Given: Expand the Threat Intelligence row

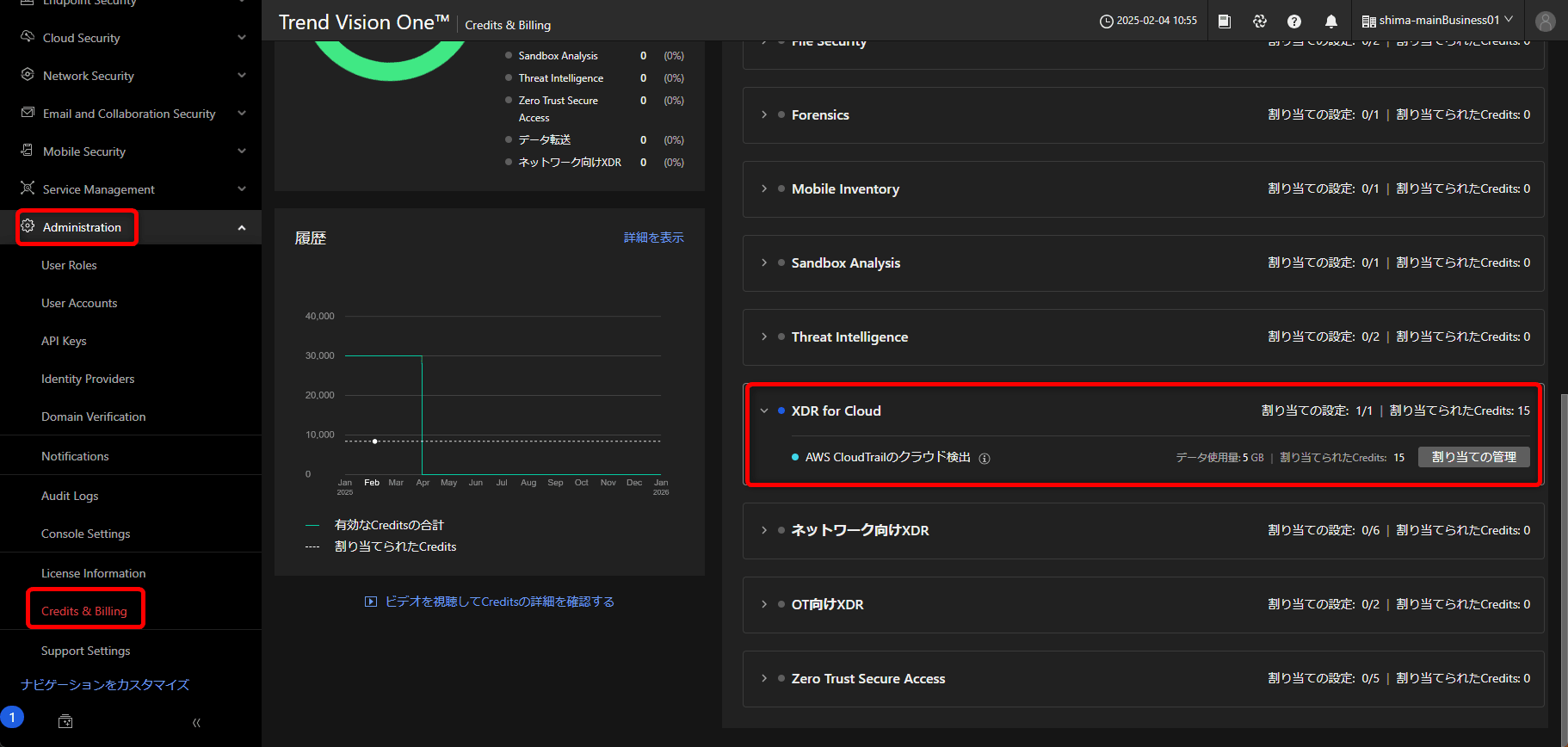Looking at the screenshot, I should 764,336.
